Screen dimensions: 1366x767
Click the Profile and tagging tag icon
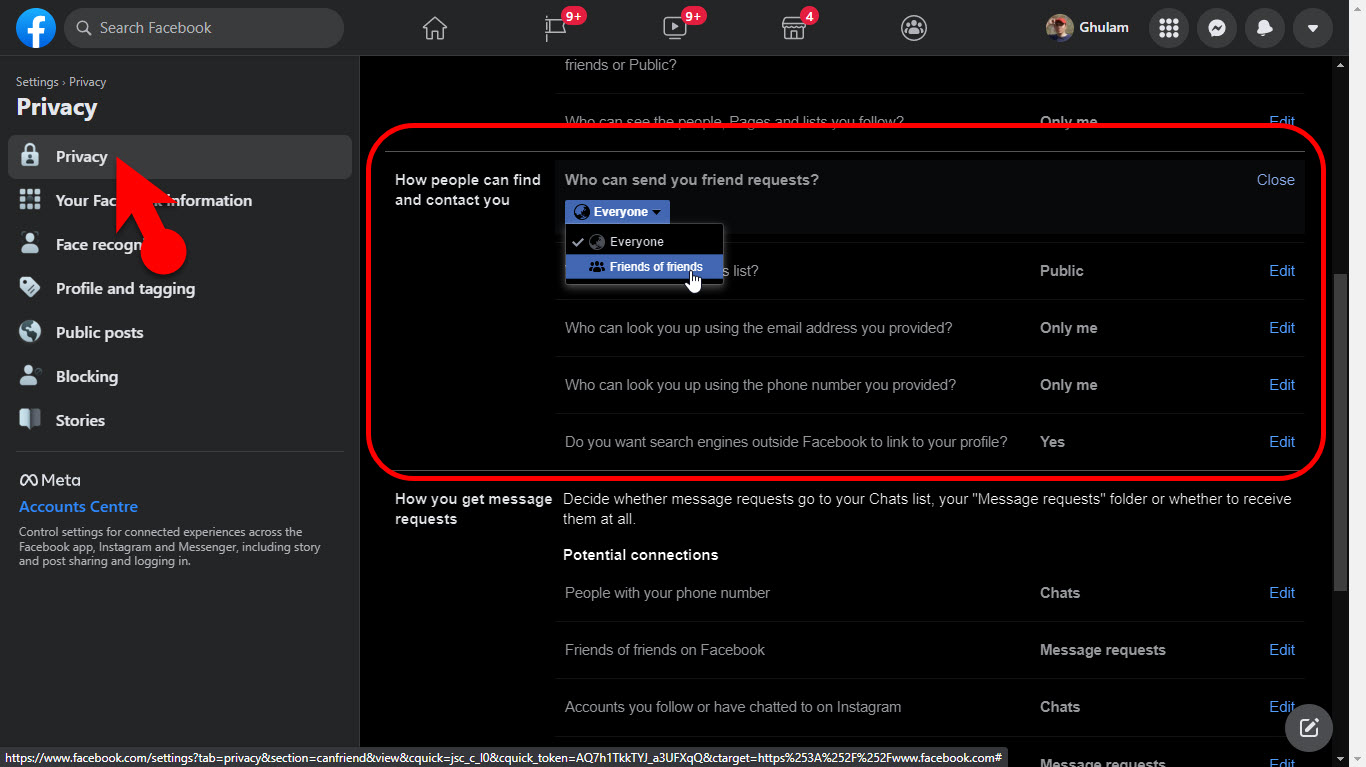(30, 288)
